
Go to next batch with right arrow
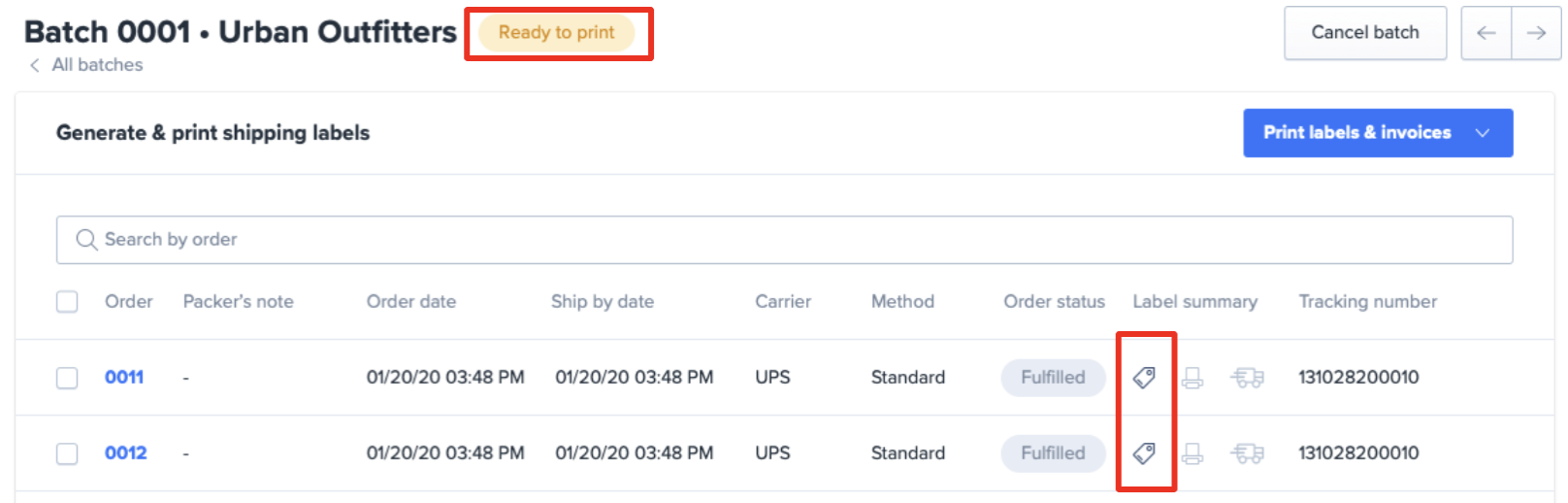click(1536, 33)
